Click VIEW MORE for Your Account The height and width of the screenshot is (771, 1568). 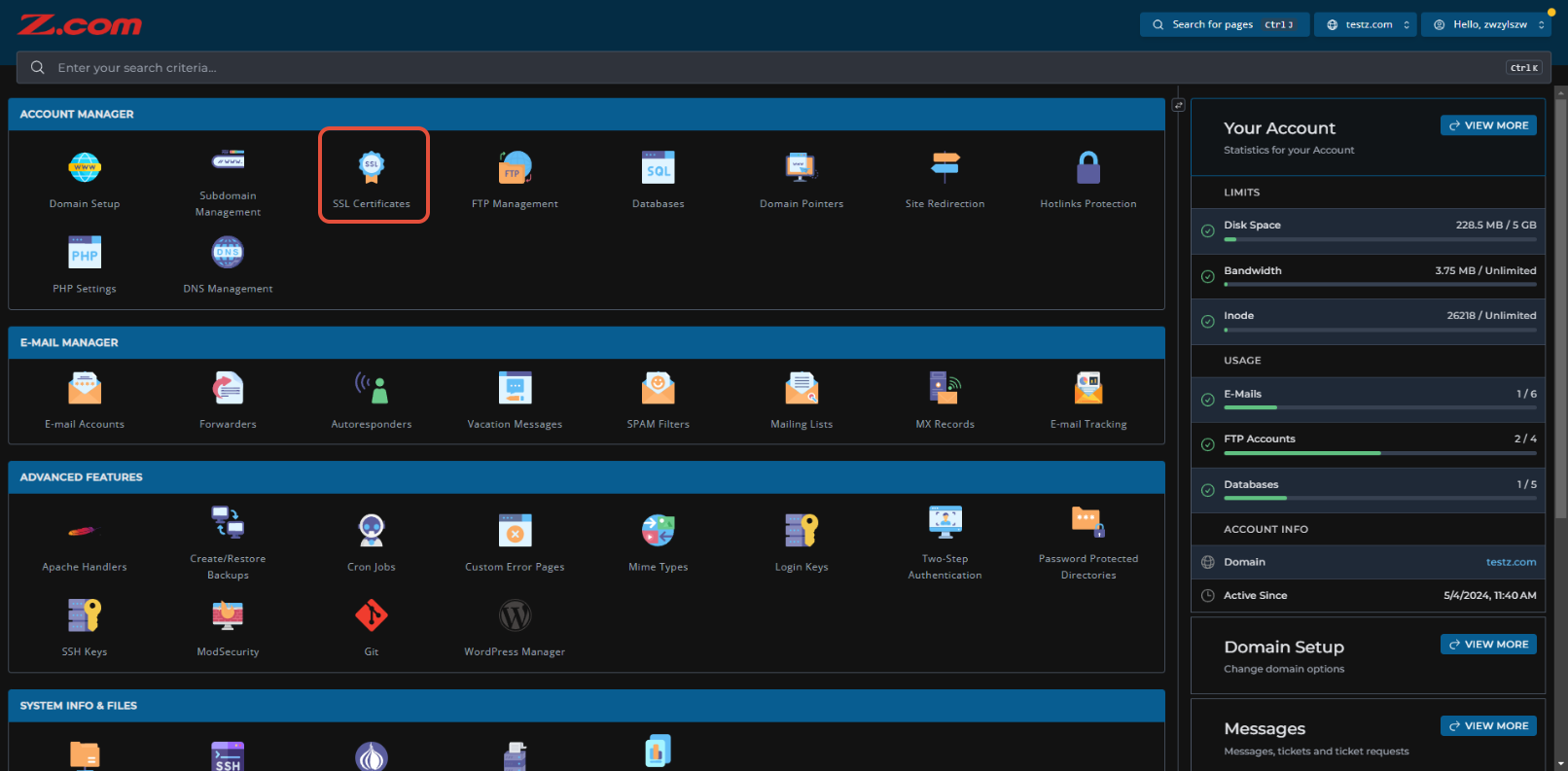(1488, 125)
